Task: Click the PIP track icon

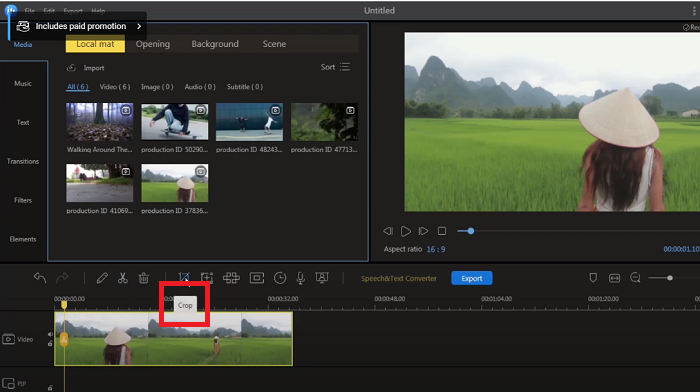Action: pyautogui.click(x=8, y=384)
